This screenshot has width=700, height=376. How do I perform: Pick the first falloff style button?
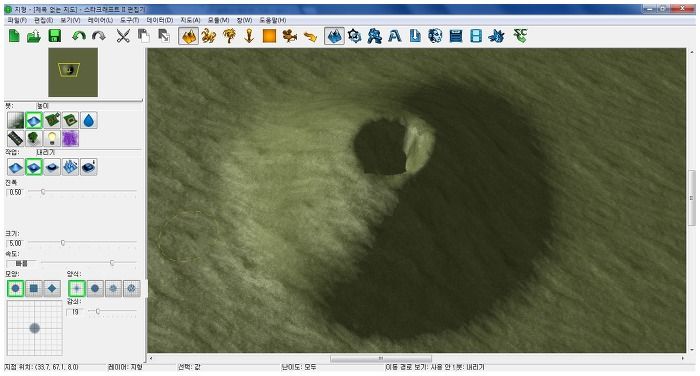tap(77, 288)
